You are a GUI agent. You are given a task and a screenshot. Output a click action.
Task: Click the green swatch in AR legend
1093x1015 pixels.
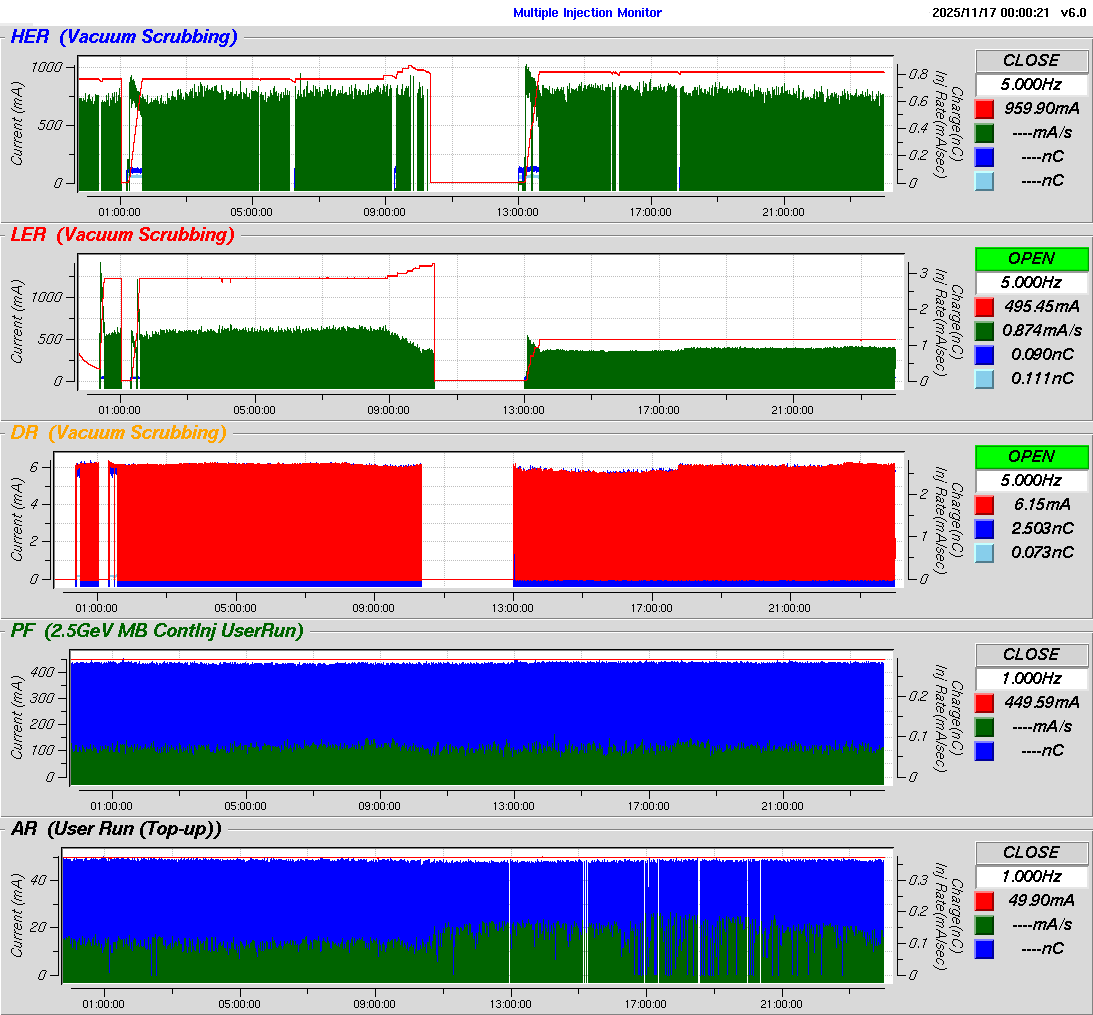tap(984, 924)
